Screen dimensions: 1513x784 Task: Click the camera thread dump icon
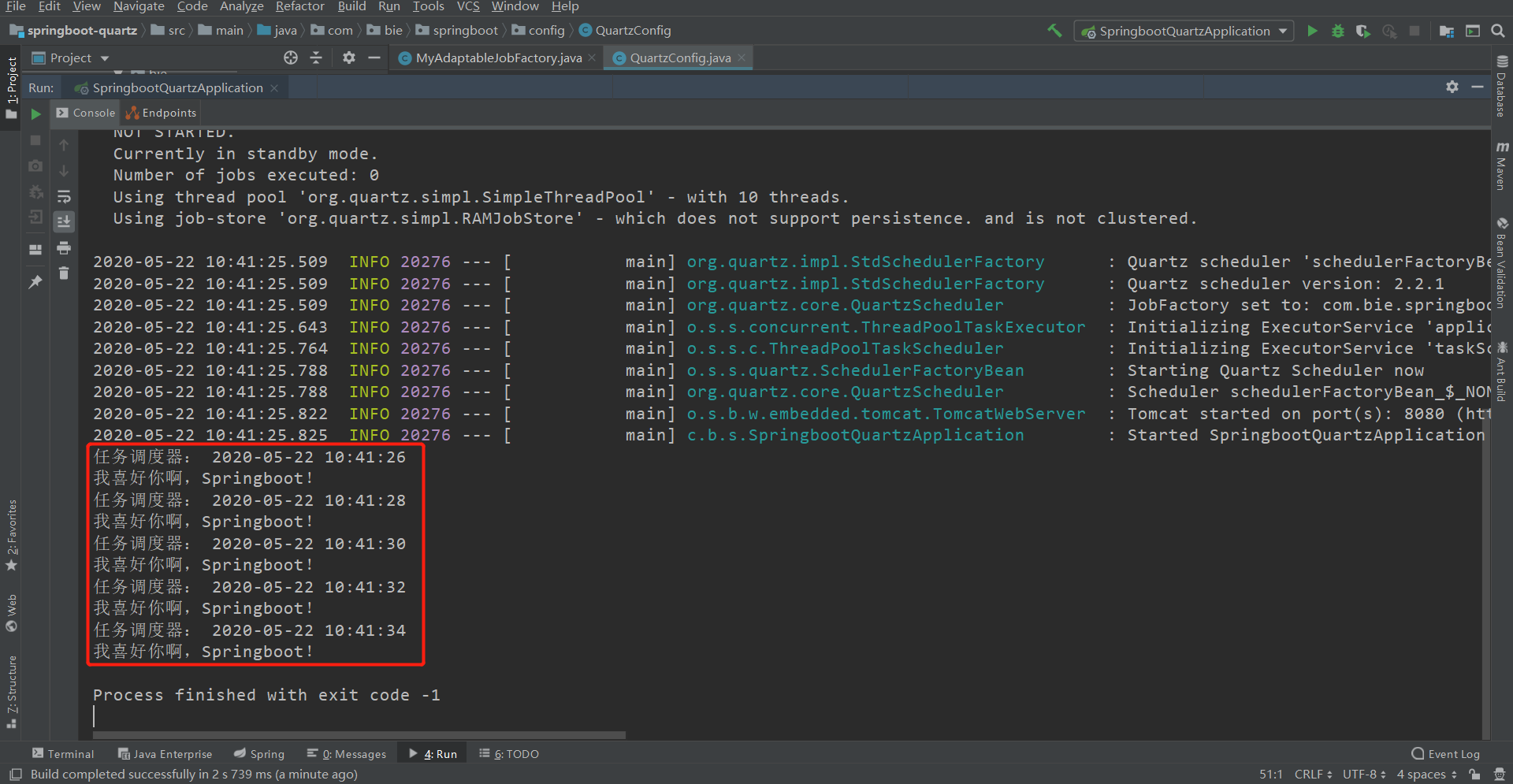(35, 166)
